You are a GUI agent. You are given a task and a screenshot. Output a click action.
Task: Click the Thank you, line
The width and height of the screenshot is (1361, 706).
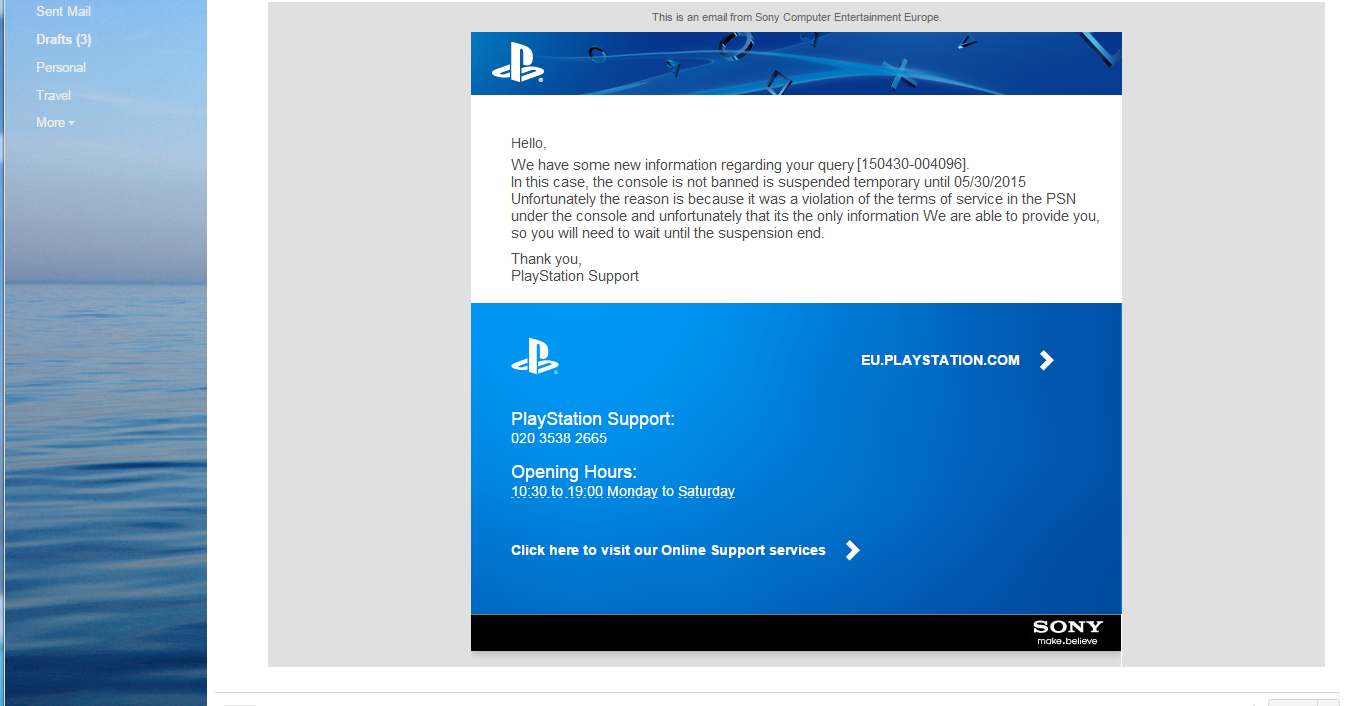pyautogui.click(x=546, y=259)
